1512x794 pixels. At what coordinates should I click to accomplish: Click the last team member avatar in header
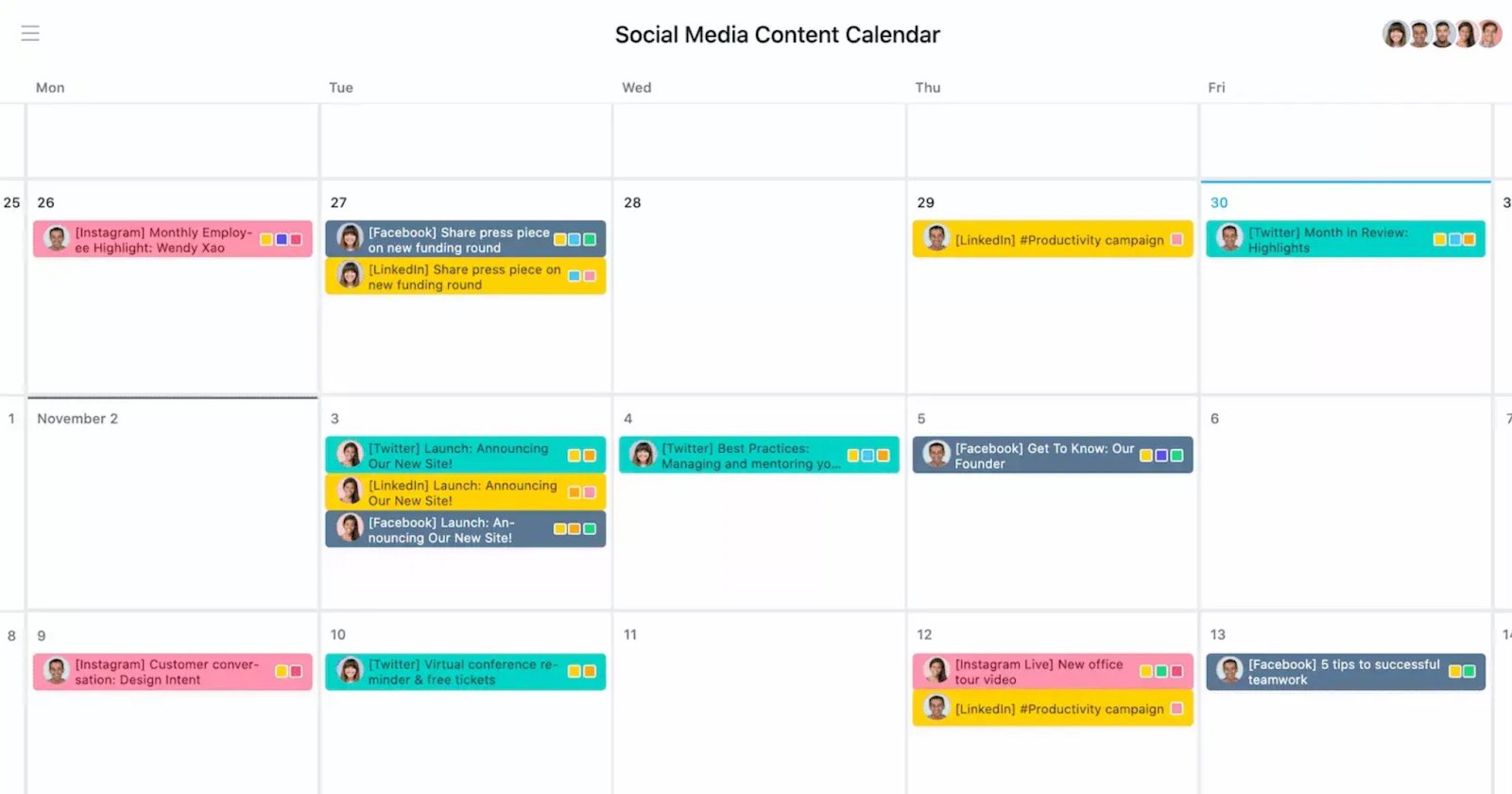point(1489,35)
